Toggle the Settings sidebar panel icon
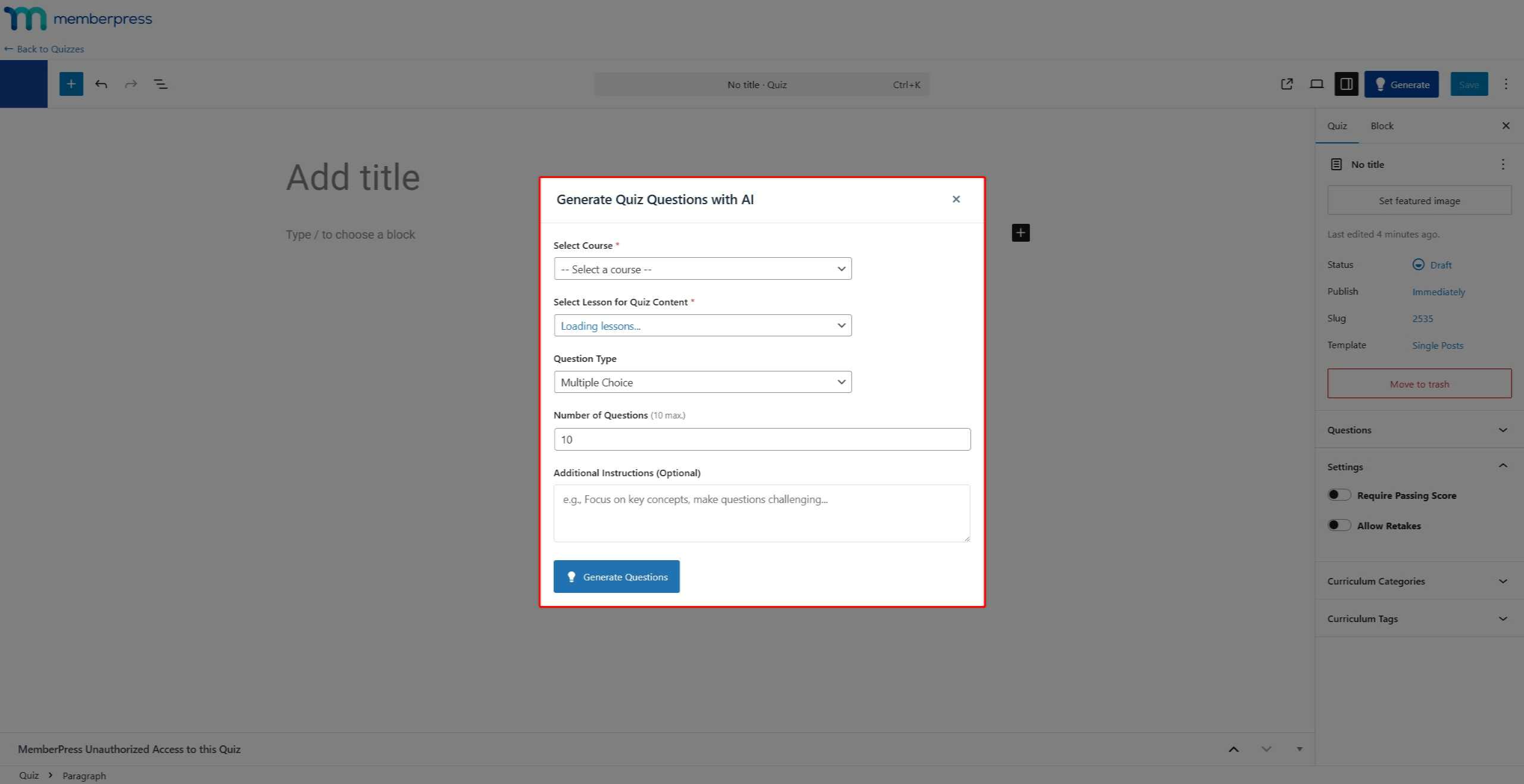Viewport: 1524px width, 784px height. click(x=1347, y=84)
